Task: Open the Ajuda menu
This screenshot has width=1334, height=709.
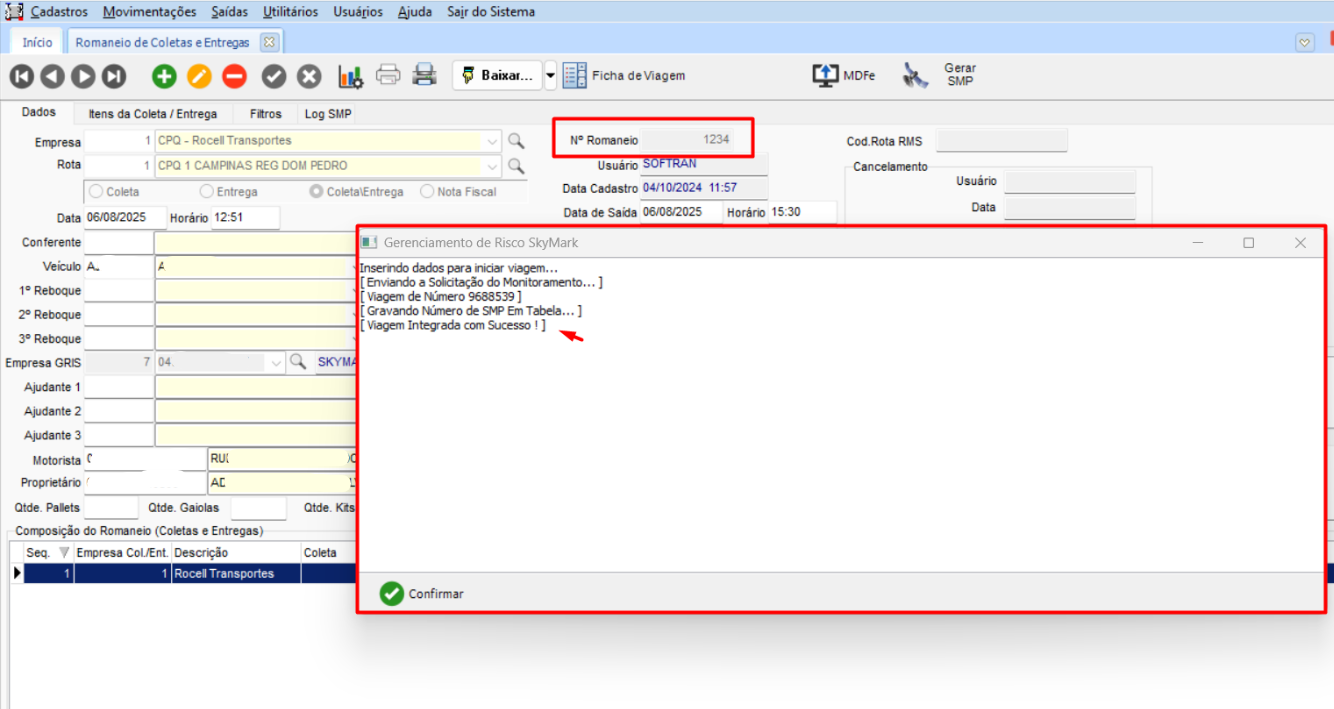Action: coord(415,12)
